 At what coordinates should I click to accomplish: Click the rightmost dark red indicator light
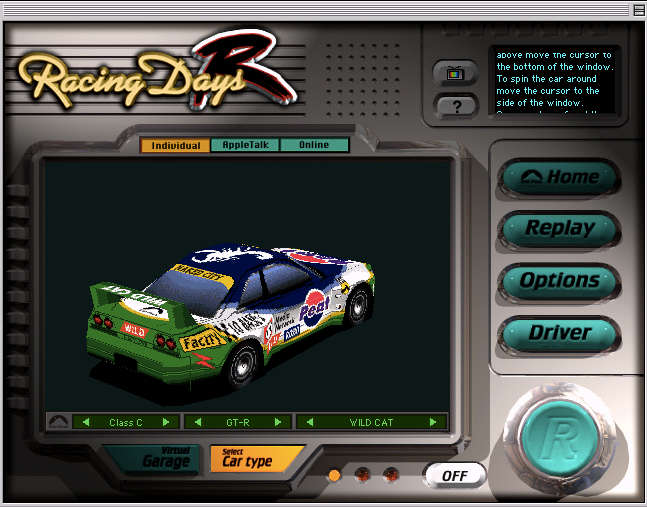pyautogui.click(x=391, y=475)
